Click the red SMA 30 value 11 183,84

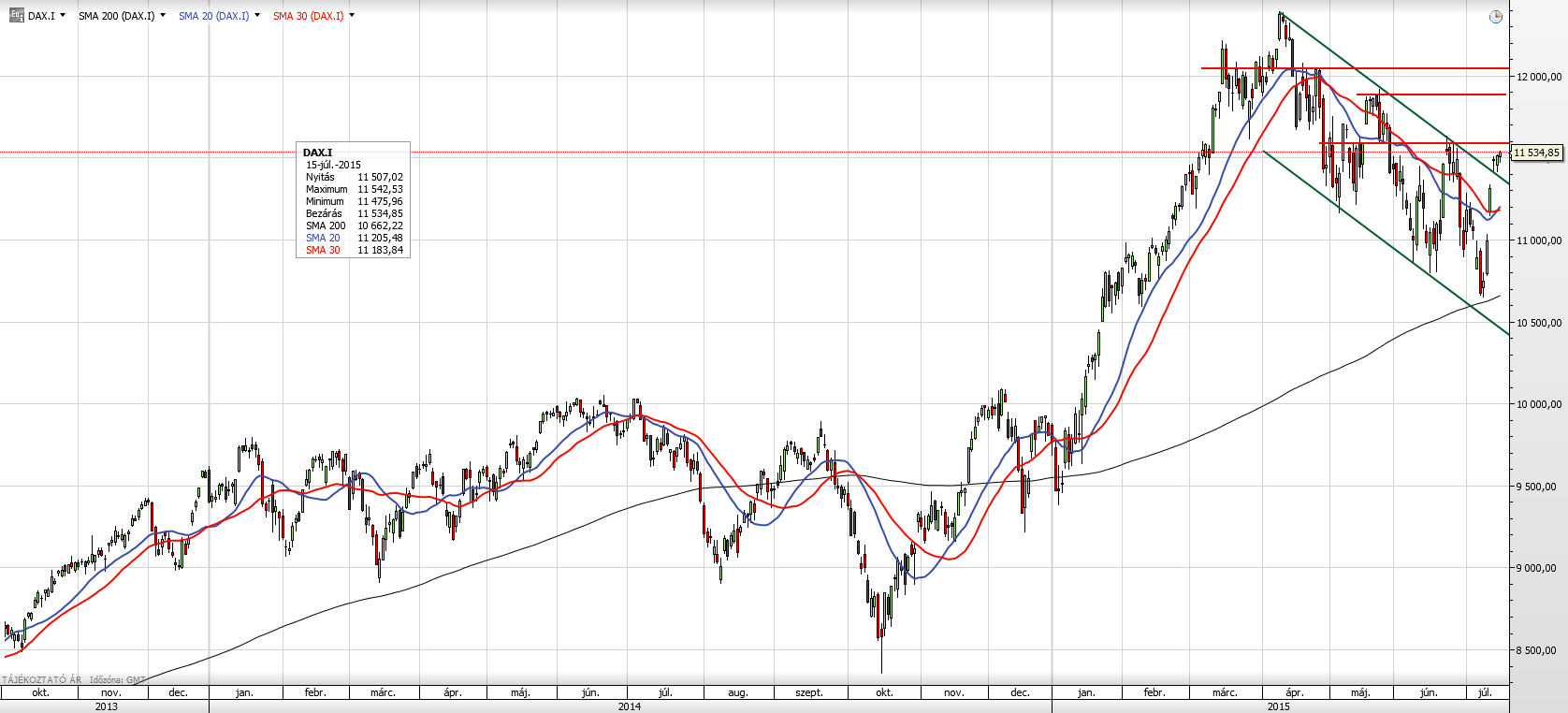coord(380,250)
